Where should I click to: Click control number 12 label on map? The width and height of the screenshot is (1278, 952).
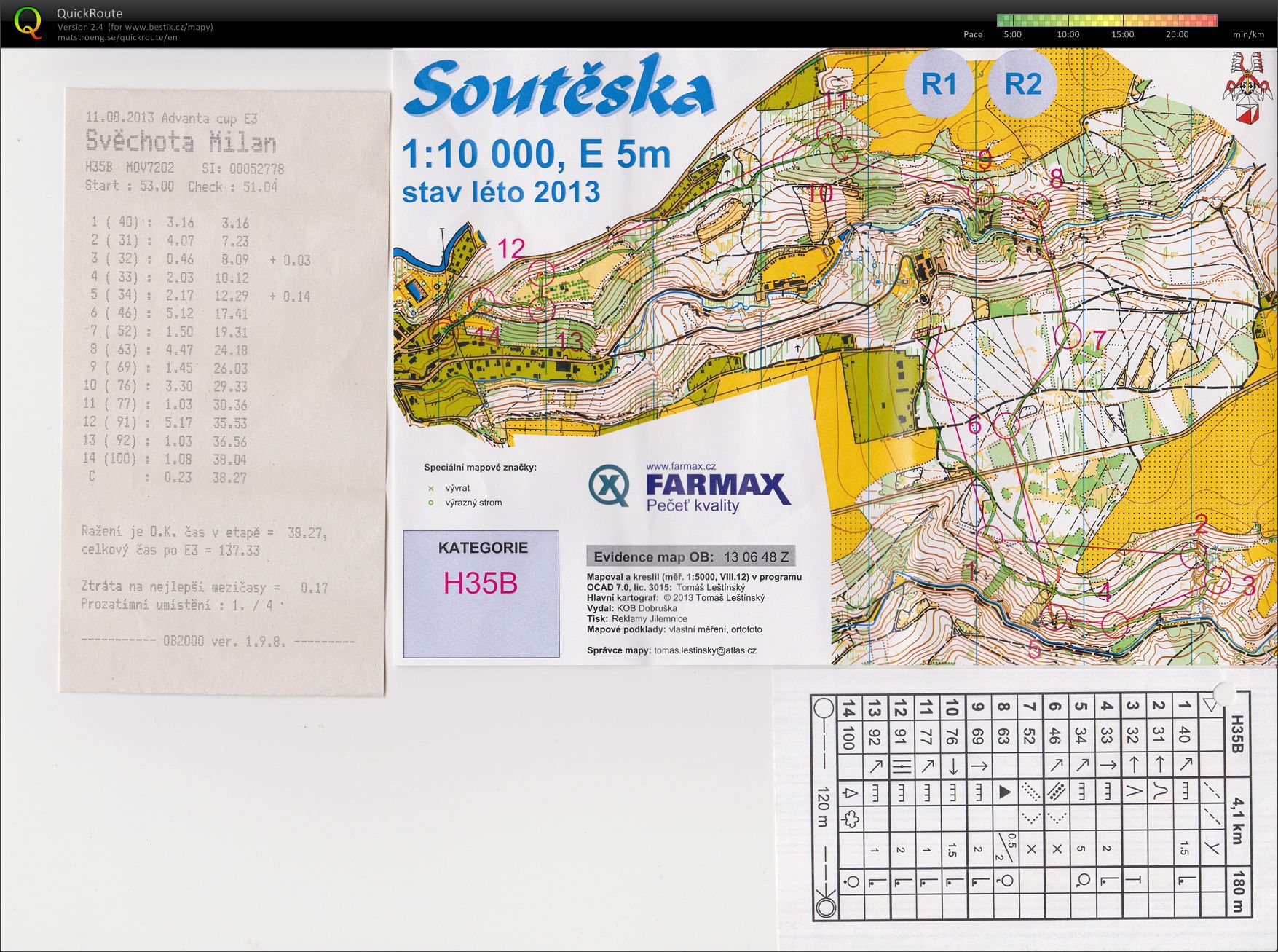tap(510, 249)
